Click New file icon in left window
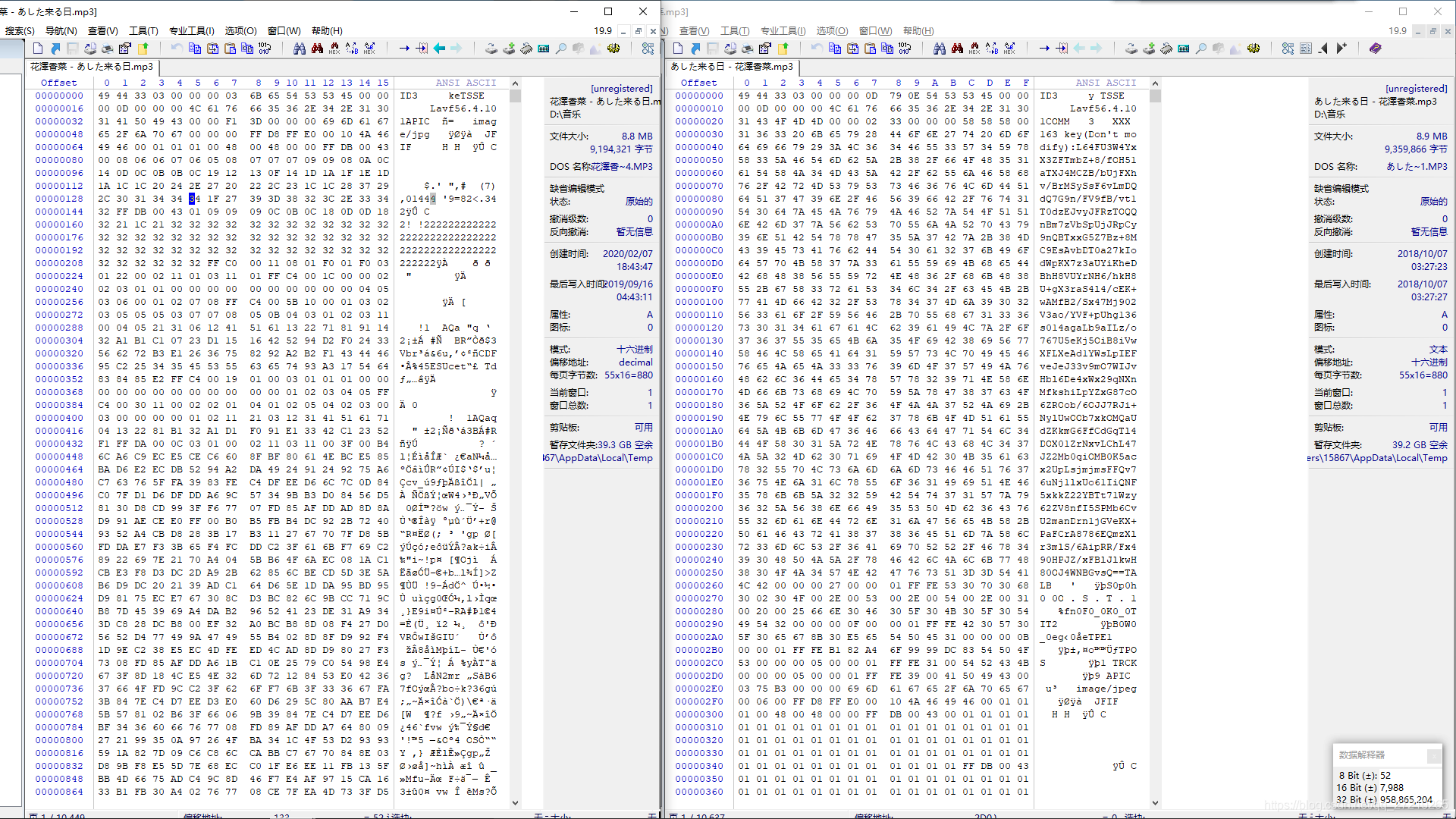 click(38, 49)
